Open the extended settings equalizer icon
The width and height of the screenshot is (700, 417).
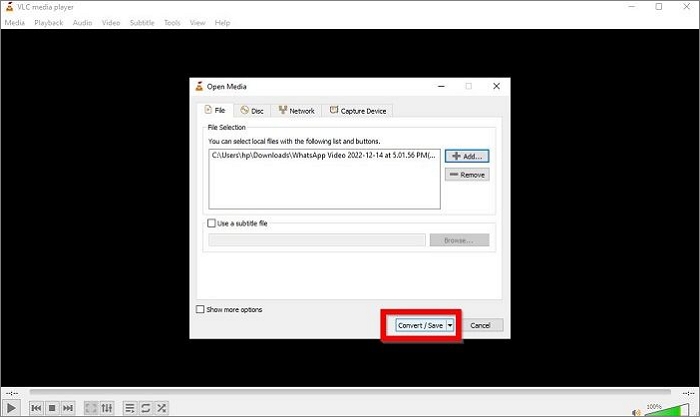point(107,408)
